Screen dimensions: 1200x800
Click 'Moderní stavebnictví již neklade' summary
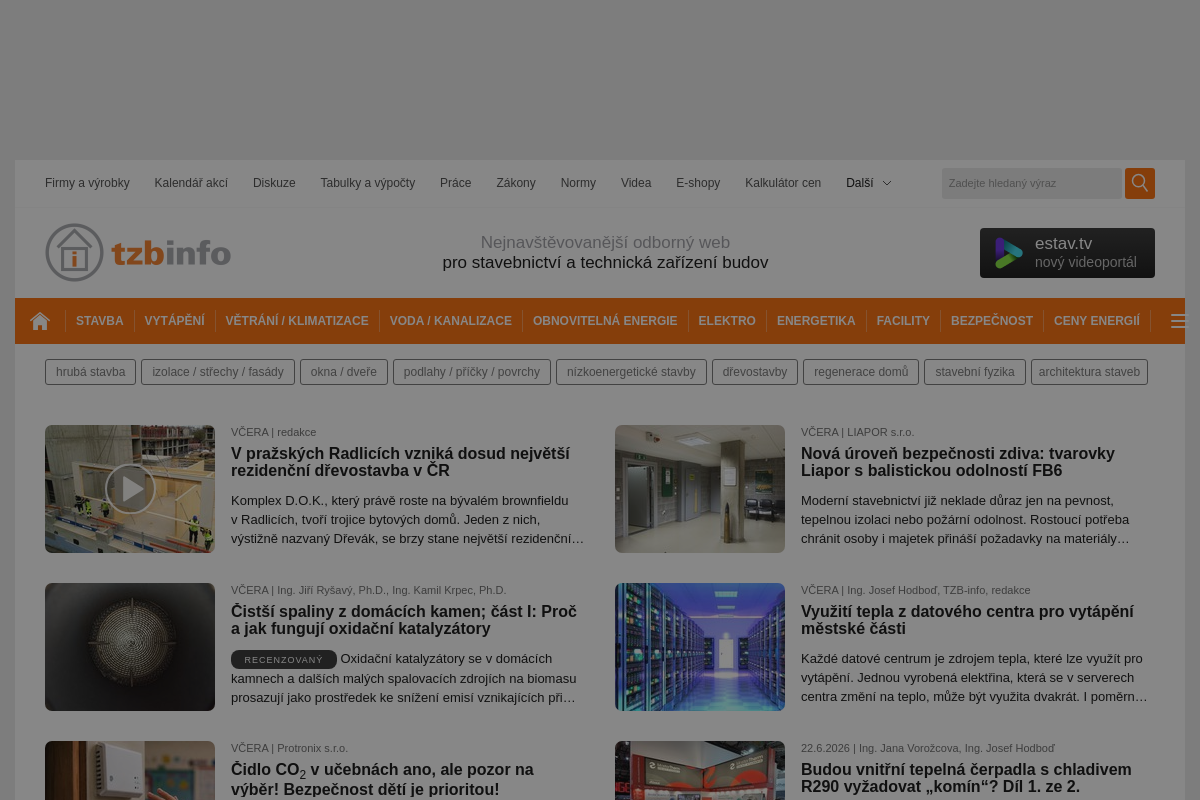tap(965, 520)
